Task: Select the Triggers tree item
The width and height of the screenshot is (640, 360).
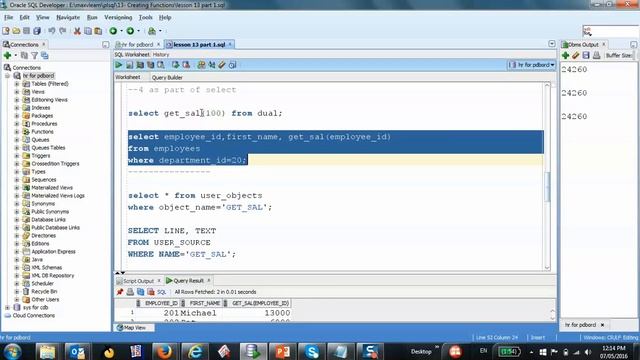Action: 40,156
